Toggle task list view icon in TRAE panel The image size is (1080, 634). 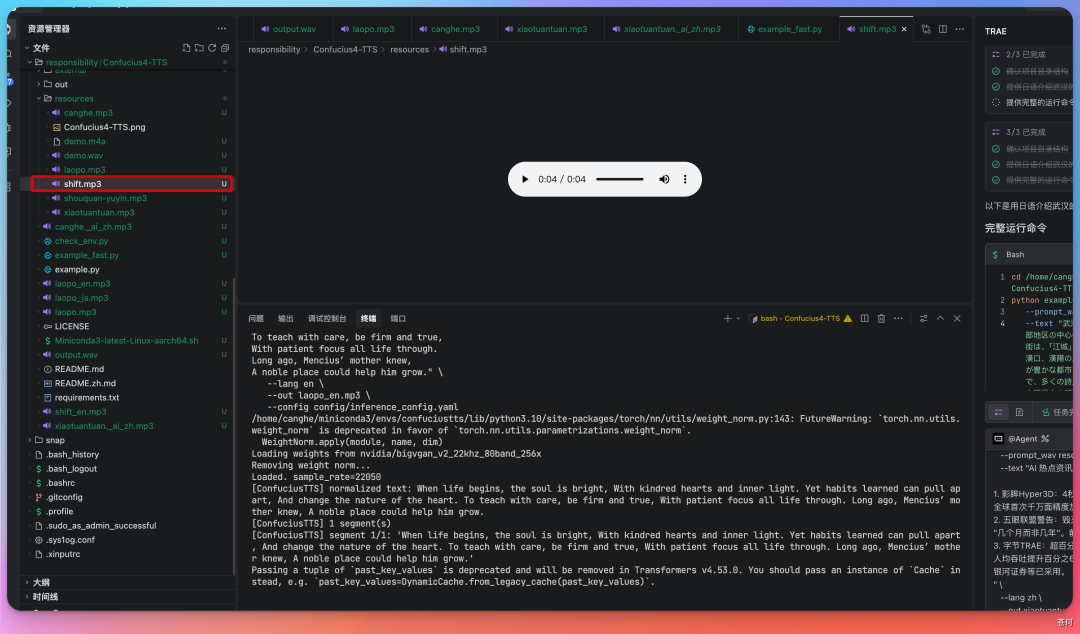click(x=998, y=412)
